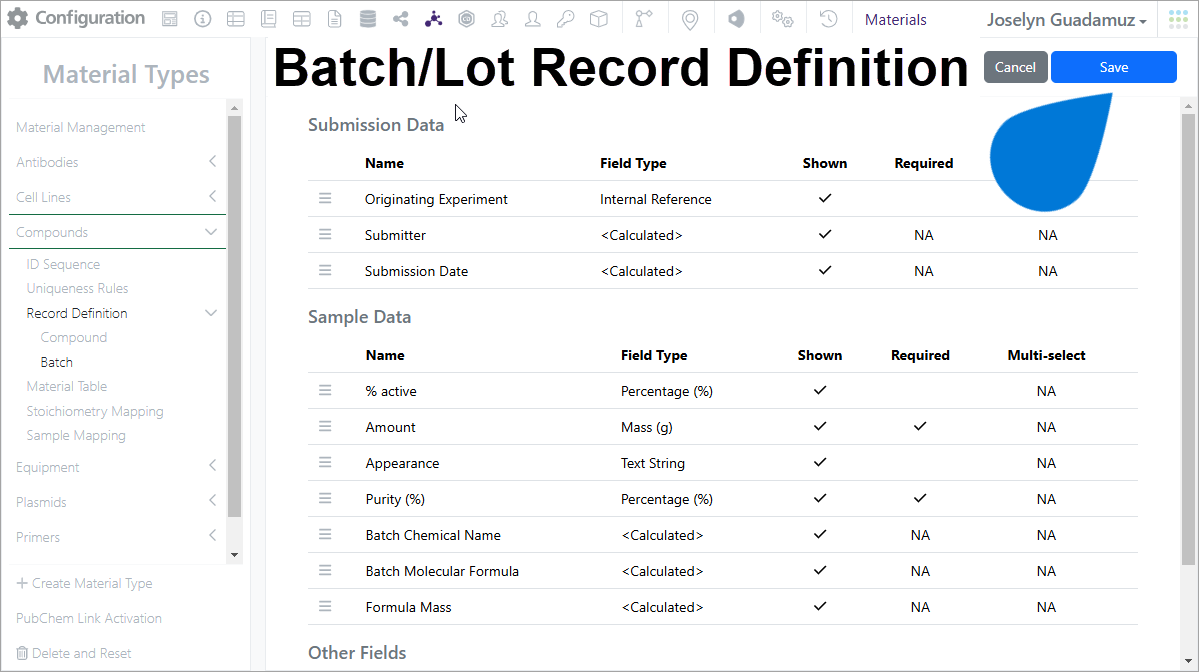Viewport: 1199px width, 672px height.
Task: Click Create Material Type link
Action: click(x=85, y=583)
